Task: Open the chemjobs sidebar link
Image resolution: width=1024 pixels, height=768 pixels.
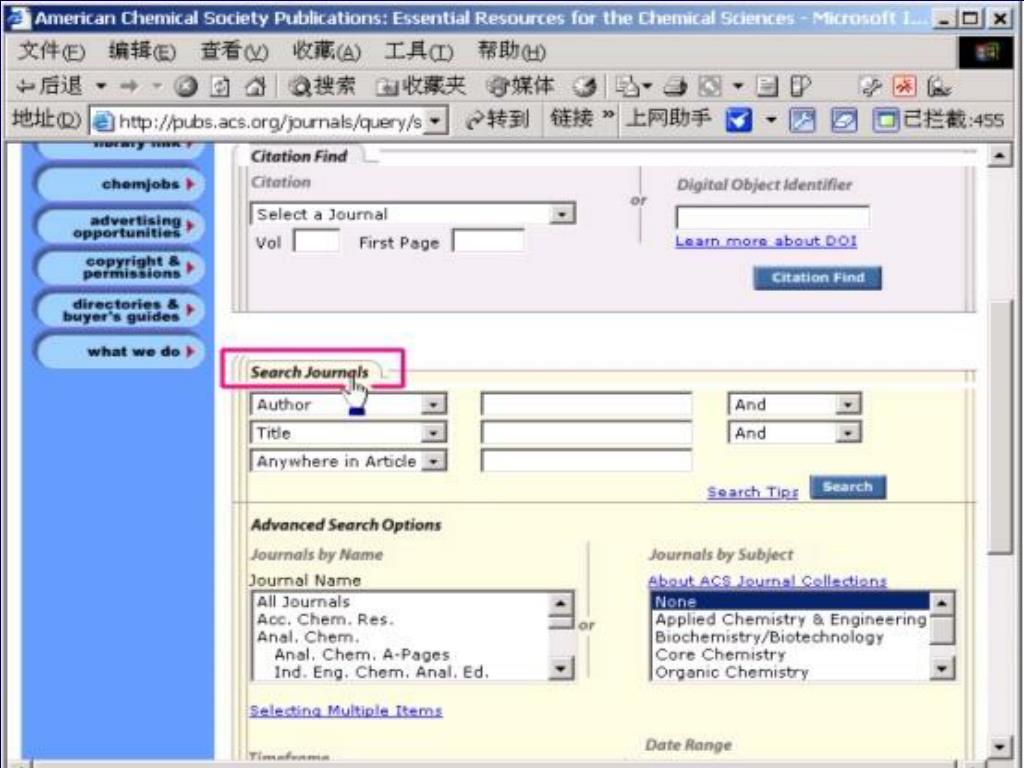Action: click(119, 184)
